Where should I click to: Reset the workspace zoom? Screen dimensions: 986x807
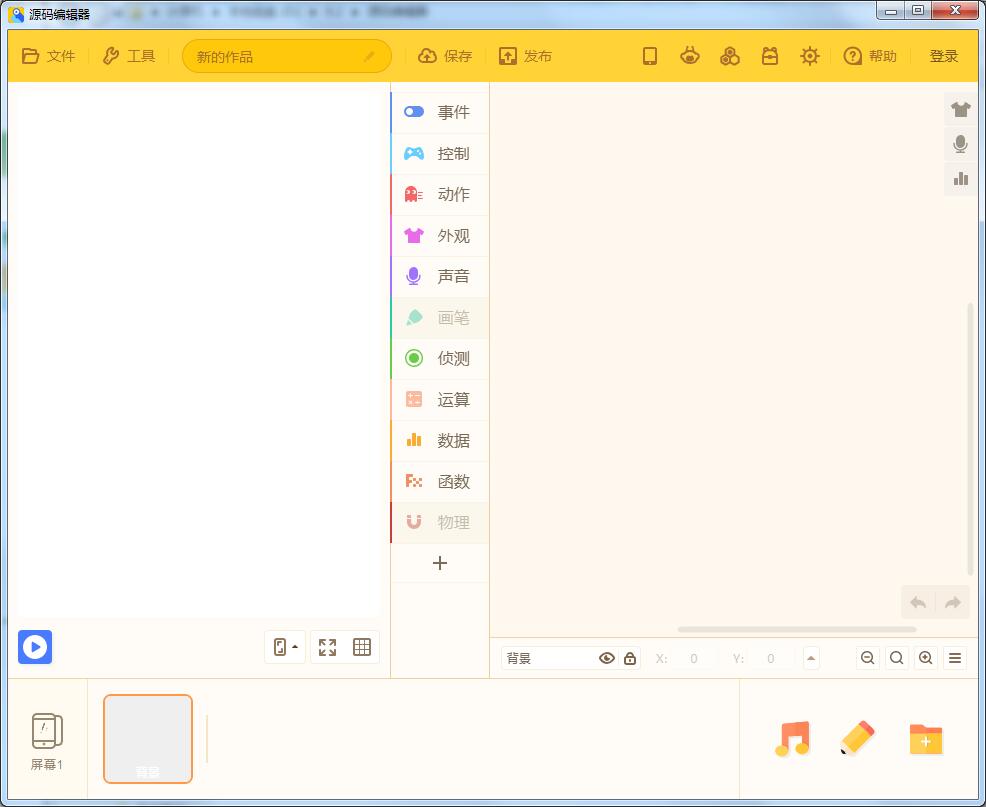(897, 658)
